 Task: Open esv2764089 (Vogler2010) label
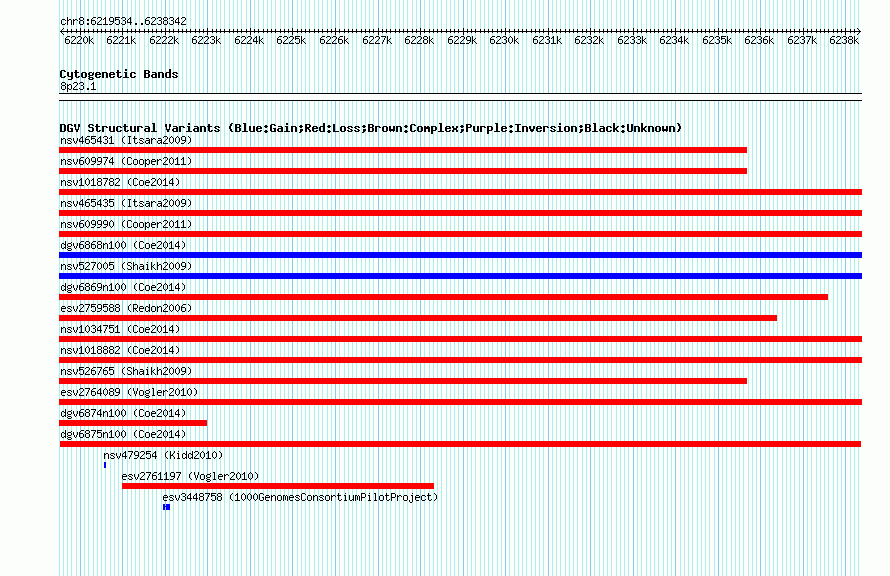129,392
